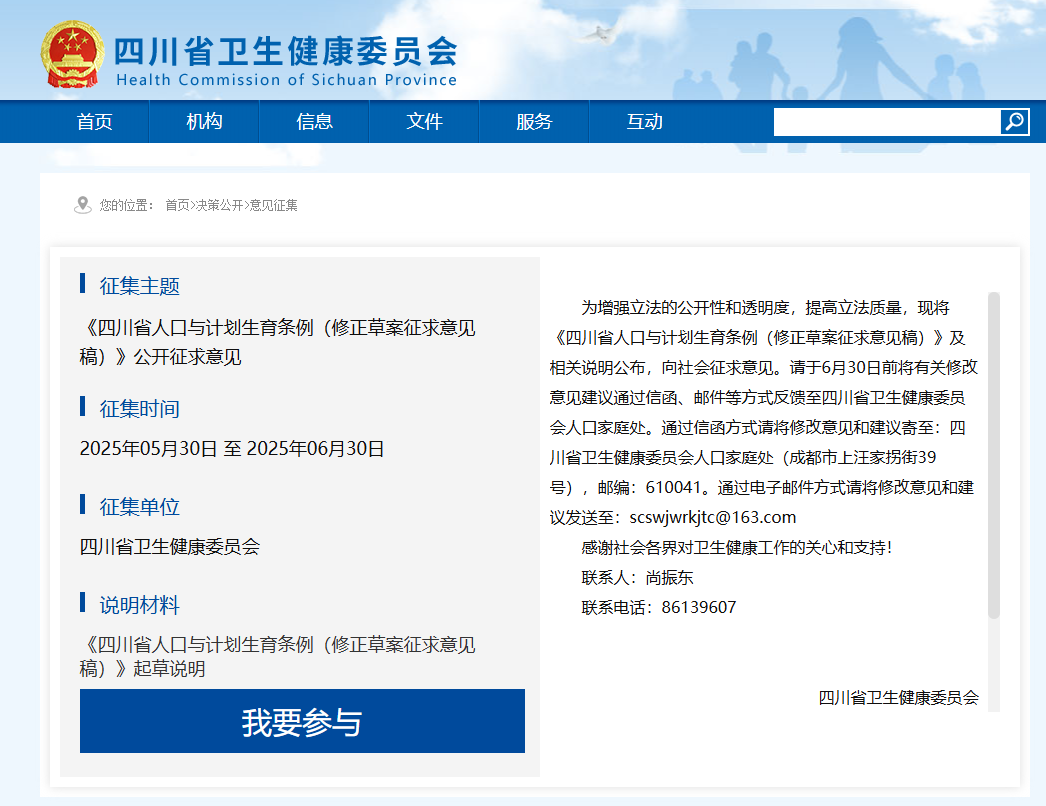Click the 您的位置 label
The image size is (1046, 806).
tap(127, 206)
